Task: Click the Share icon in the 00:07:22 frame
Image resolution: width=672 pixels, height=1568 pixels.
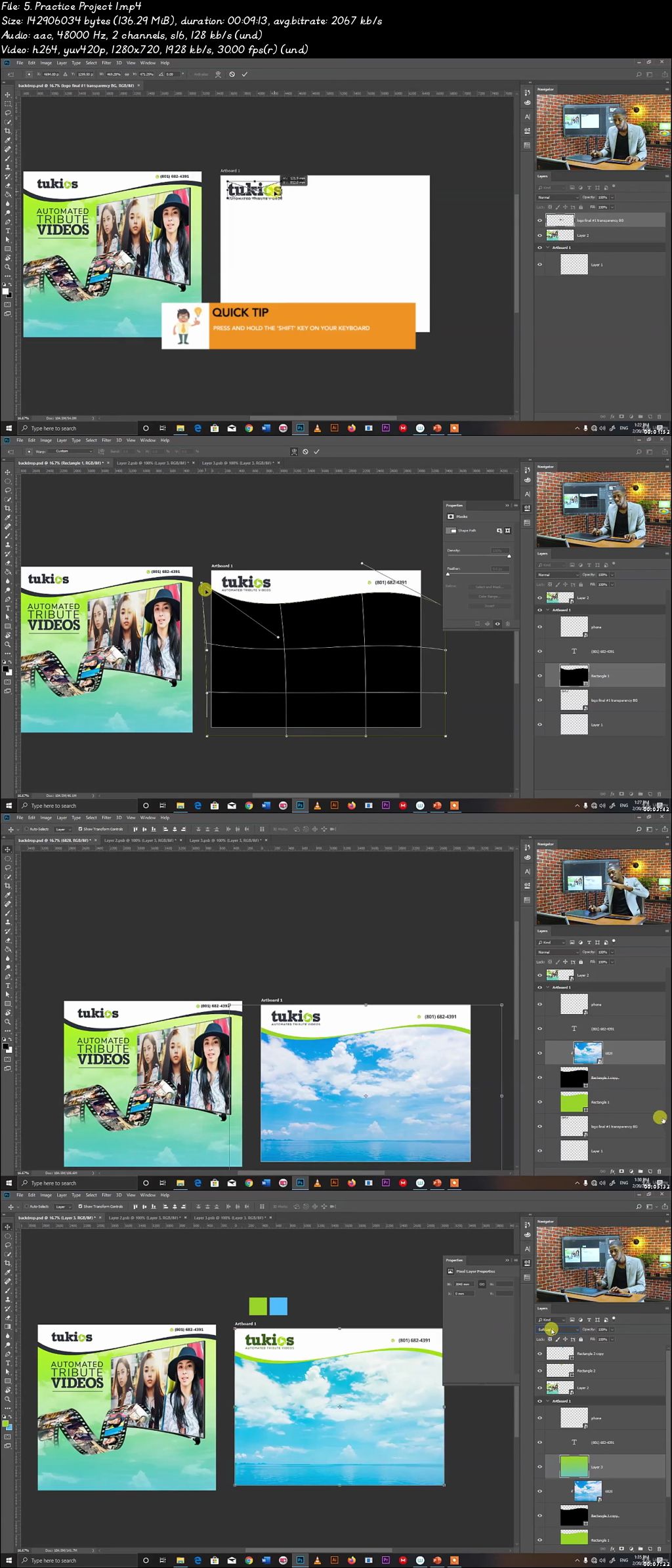Action: [x=664, y=1206]
